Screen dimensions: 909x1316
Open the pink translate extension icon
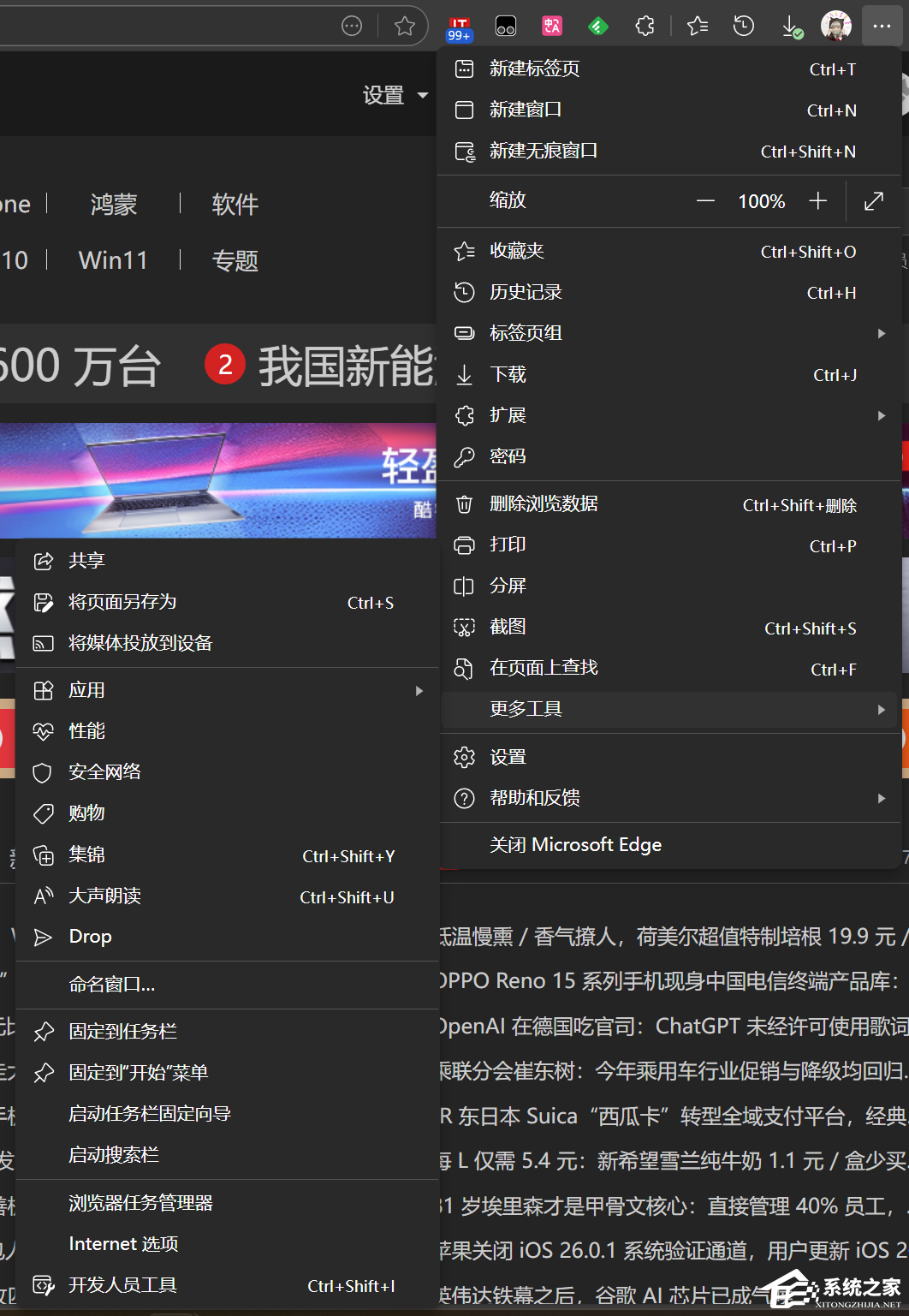coord(552,26)
